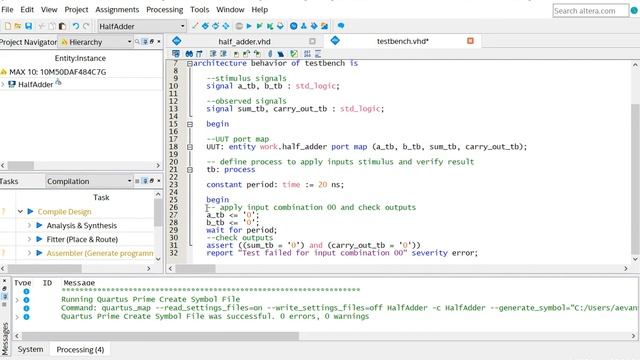Collapse the begin block at line 15
The image size is (640, 360).
point(190,124)
